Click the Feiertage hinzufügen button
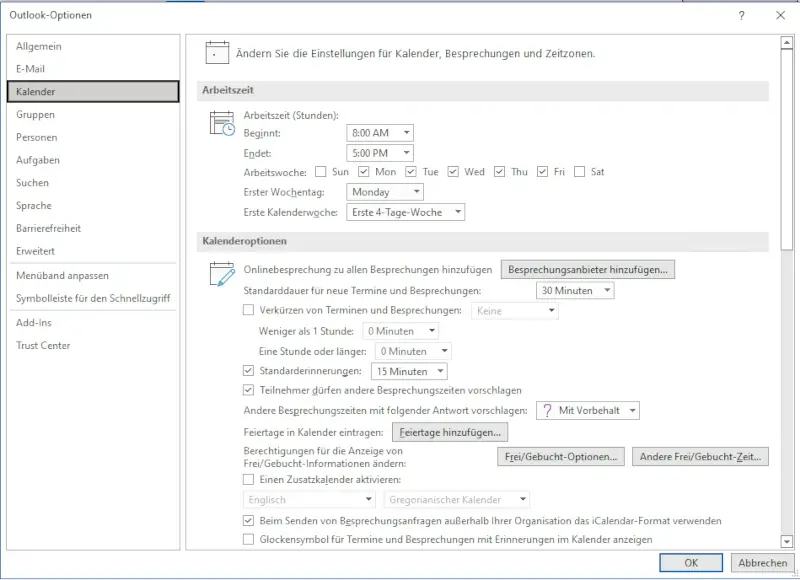The width and height of the screenshot is (800, 580). (x=450, y=433)
